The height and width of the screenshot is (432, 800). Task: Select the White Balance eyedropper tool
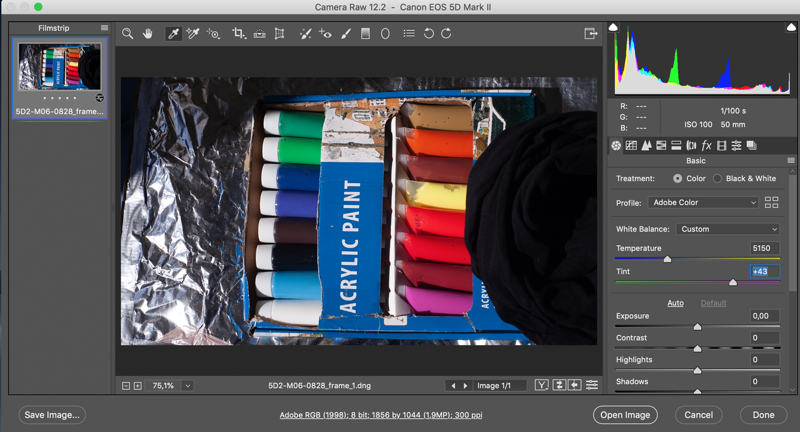click(x=173, y=34)
